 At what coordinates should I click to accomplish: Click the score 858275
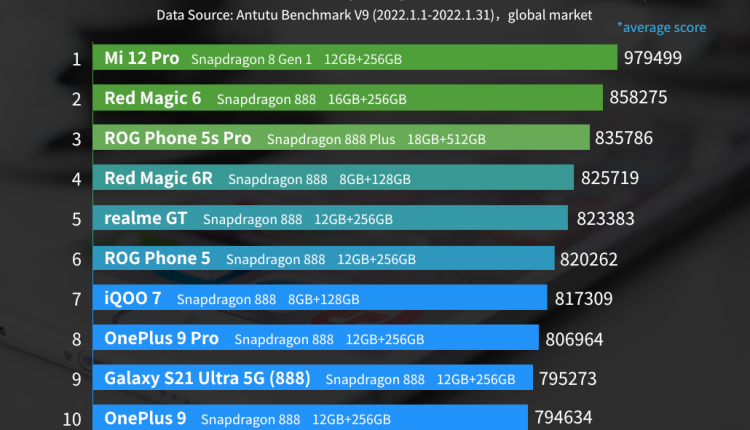pyautogui.click(x=637, y=98)
